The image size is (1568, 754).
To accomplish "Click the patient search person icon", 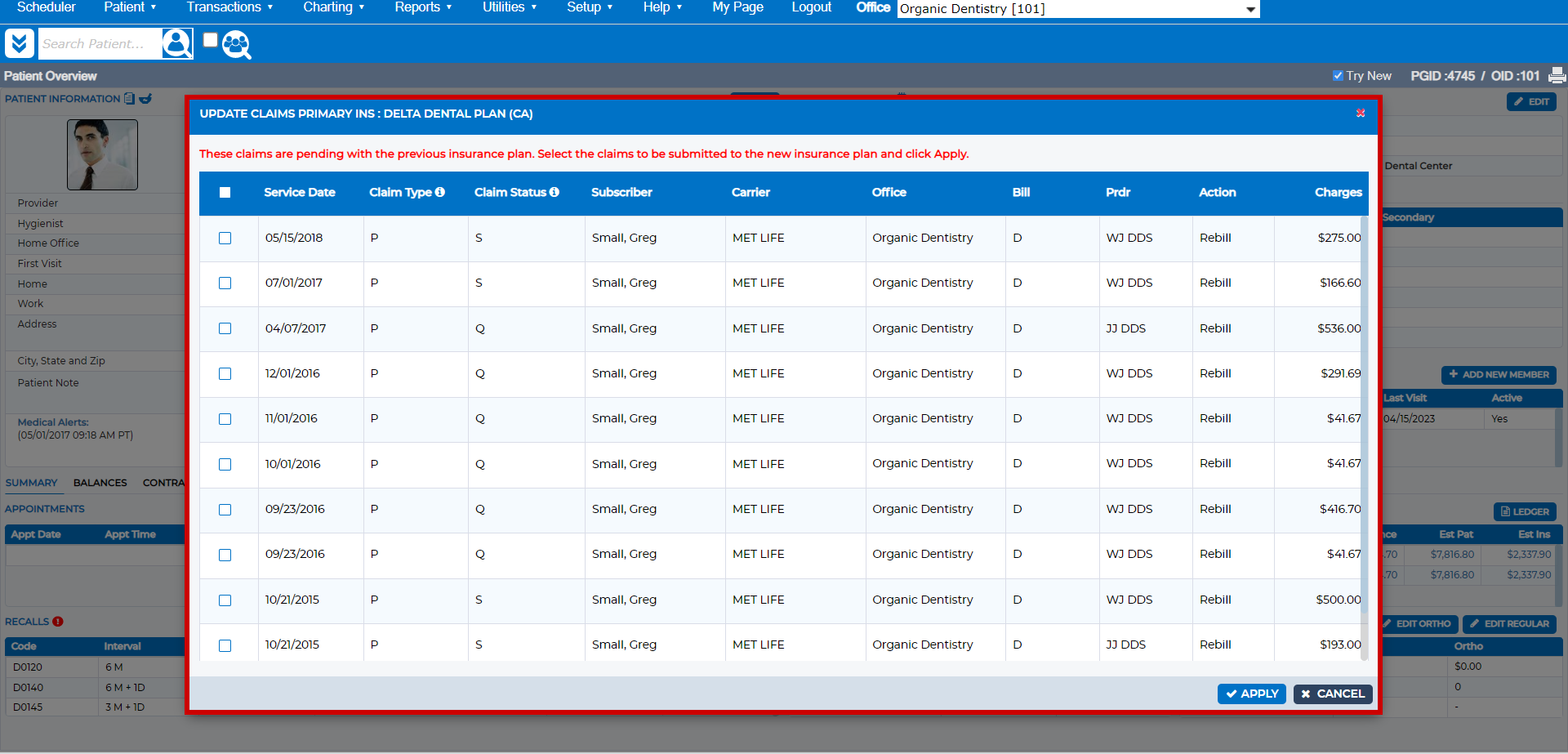I will coord(177,43).
